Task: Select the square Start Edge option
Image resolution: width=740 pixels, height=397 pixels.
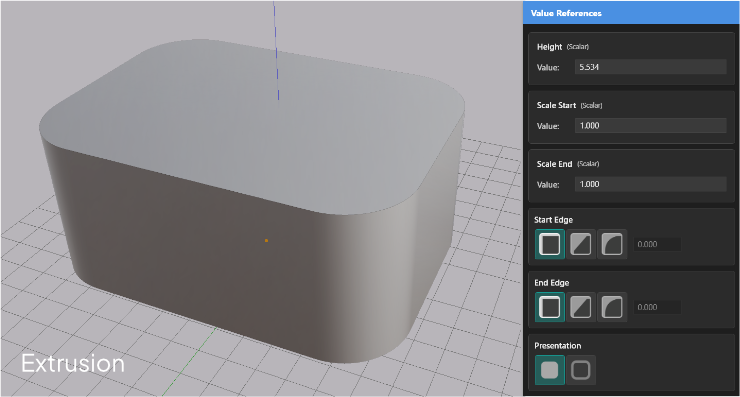Action: click(550, 244)
